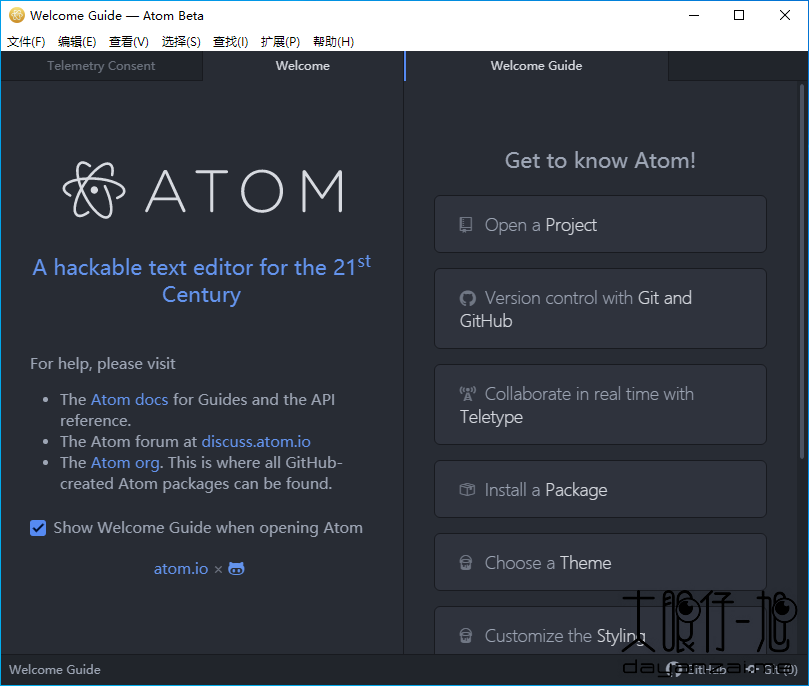This screenshot has width=809, height=686.
Task: Close the Atom Beta window
Action: [x=785, y=15]
